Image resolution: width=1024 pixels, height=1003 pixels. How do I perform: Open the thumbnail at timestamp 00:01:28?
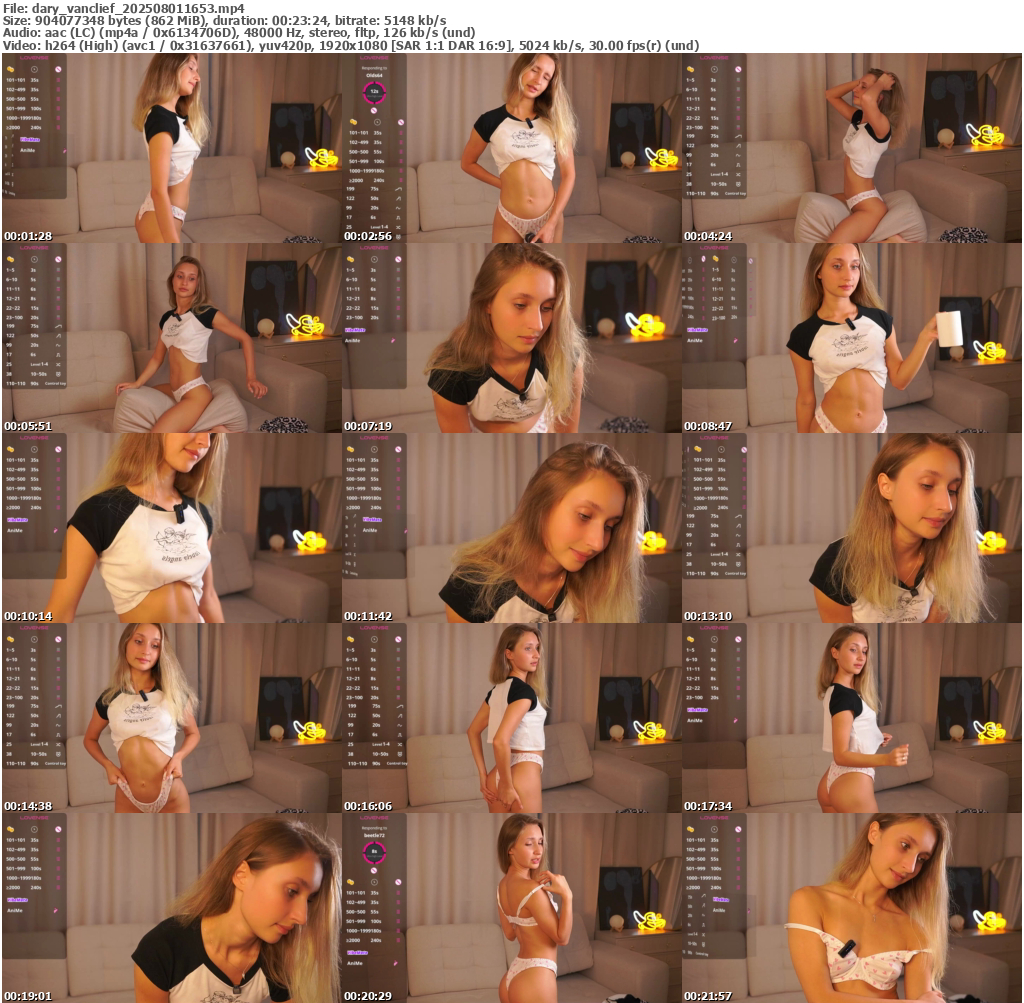click(x=171, y=148)
